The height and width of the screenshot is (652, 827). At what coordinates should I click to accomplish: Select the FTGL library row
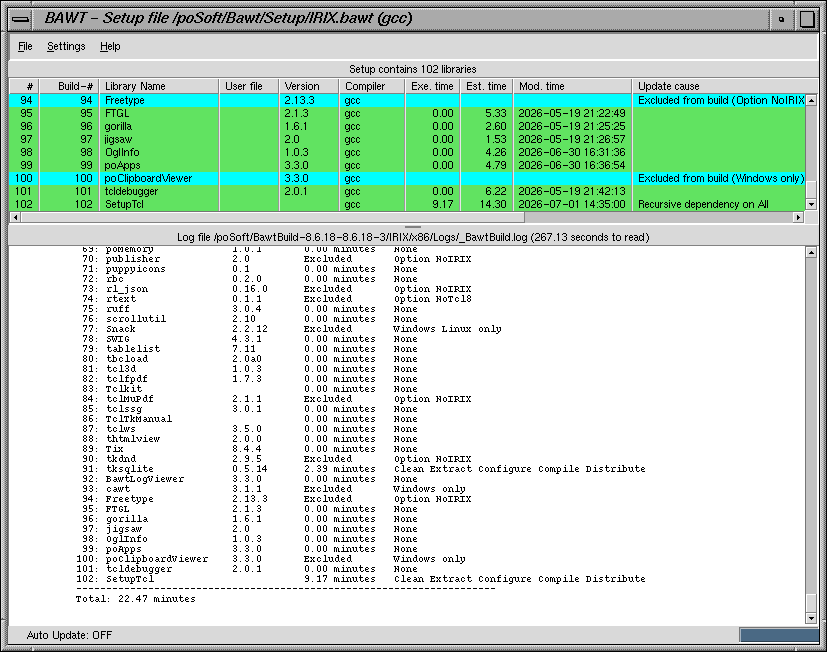407,113
